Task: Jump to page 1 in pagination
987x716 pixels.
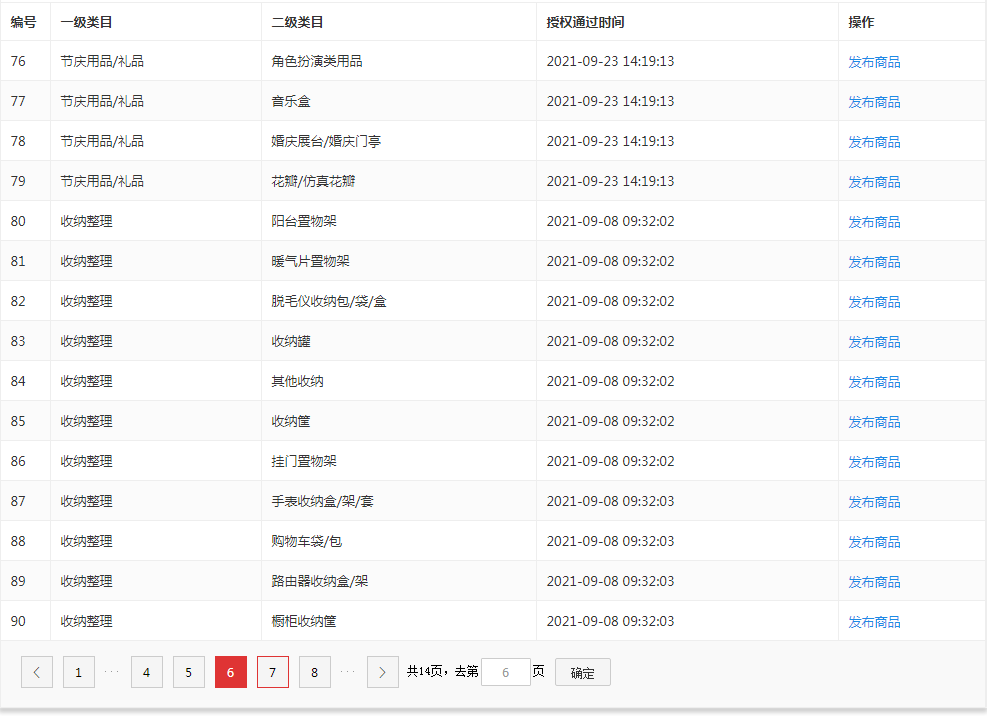Action: coord(79,672)
